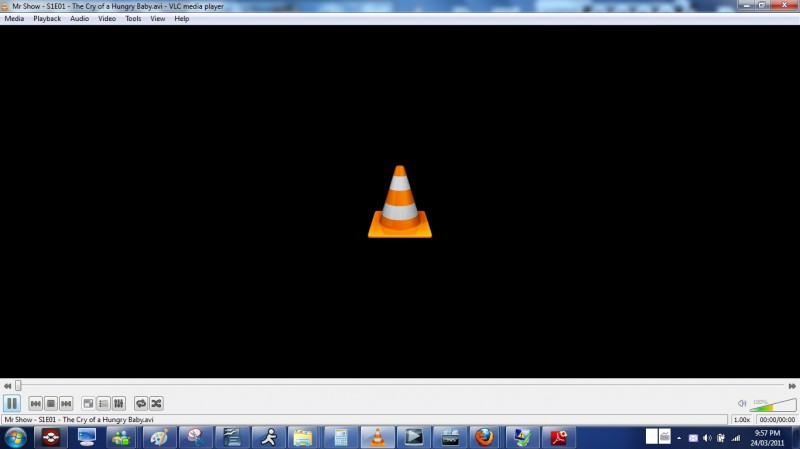Image resolution: width=800 pixels, height=449 pixels.
Task: Open extended settings equalizer icon
Action: coord(119,404)
